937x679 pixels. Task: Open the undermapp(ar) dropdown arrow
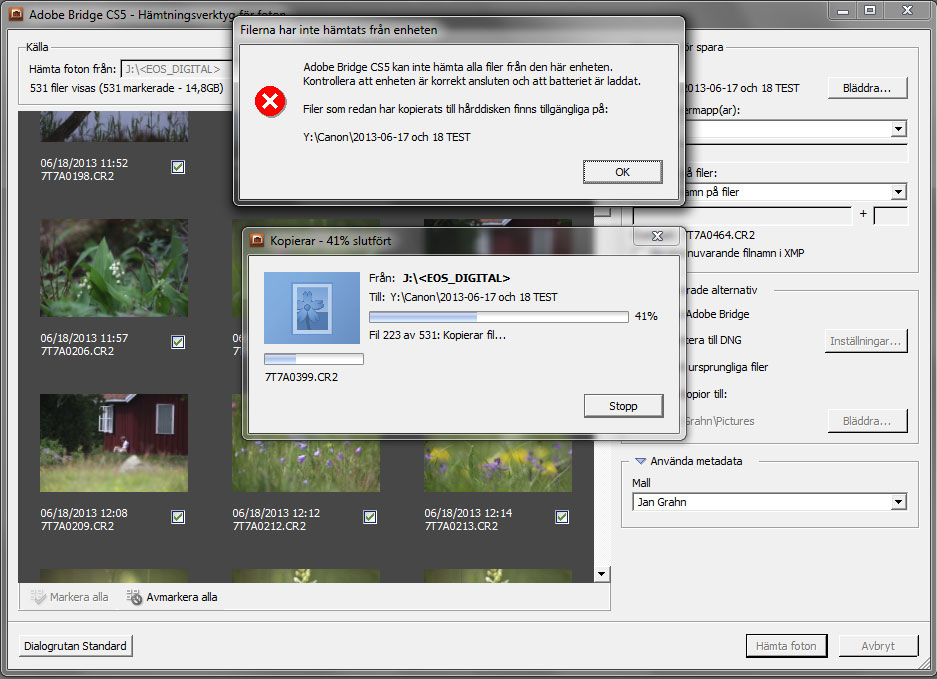pyautogui.click(x=898, y=129)
